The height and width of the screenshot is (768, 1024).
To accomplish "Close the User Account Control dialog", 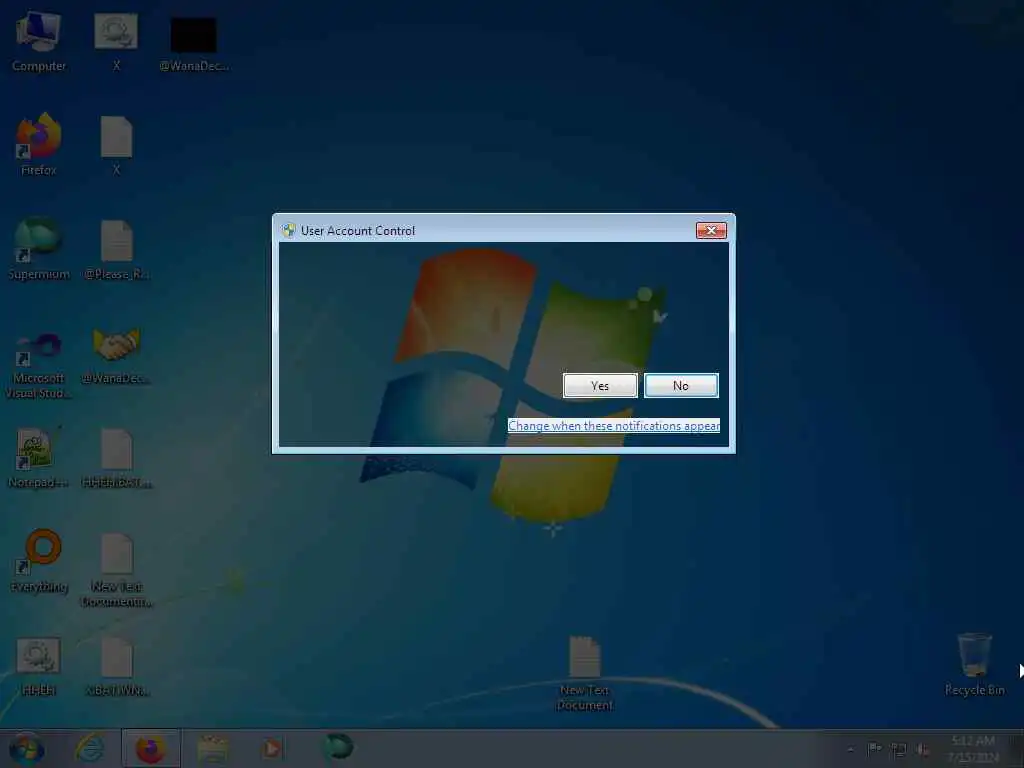I will tap(711, 231).
